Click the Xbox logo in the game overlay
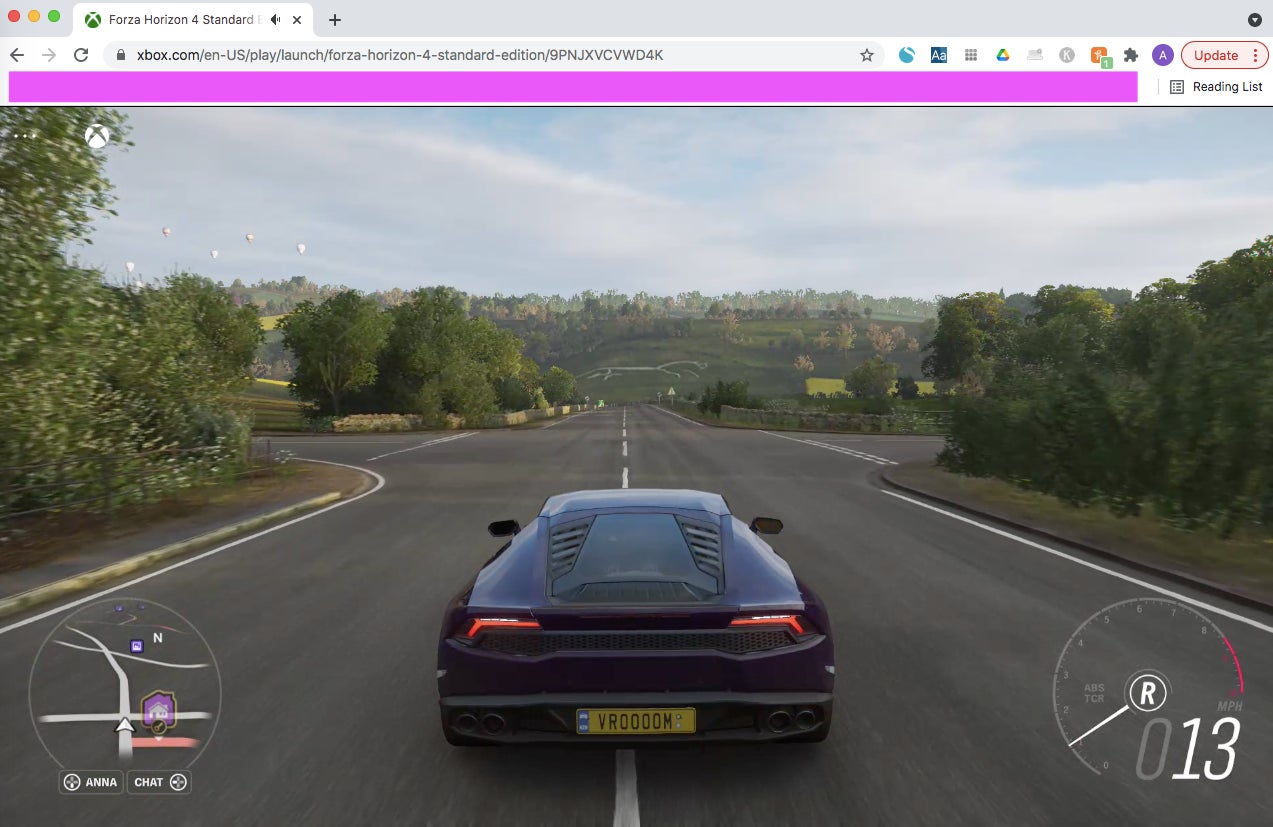The height and width of the screenshot is (827, 1273). pyautogui.click(x=96, y=136)
